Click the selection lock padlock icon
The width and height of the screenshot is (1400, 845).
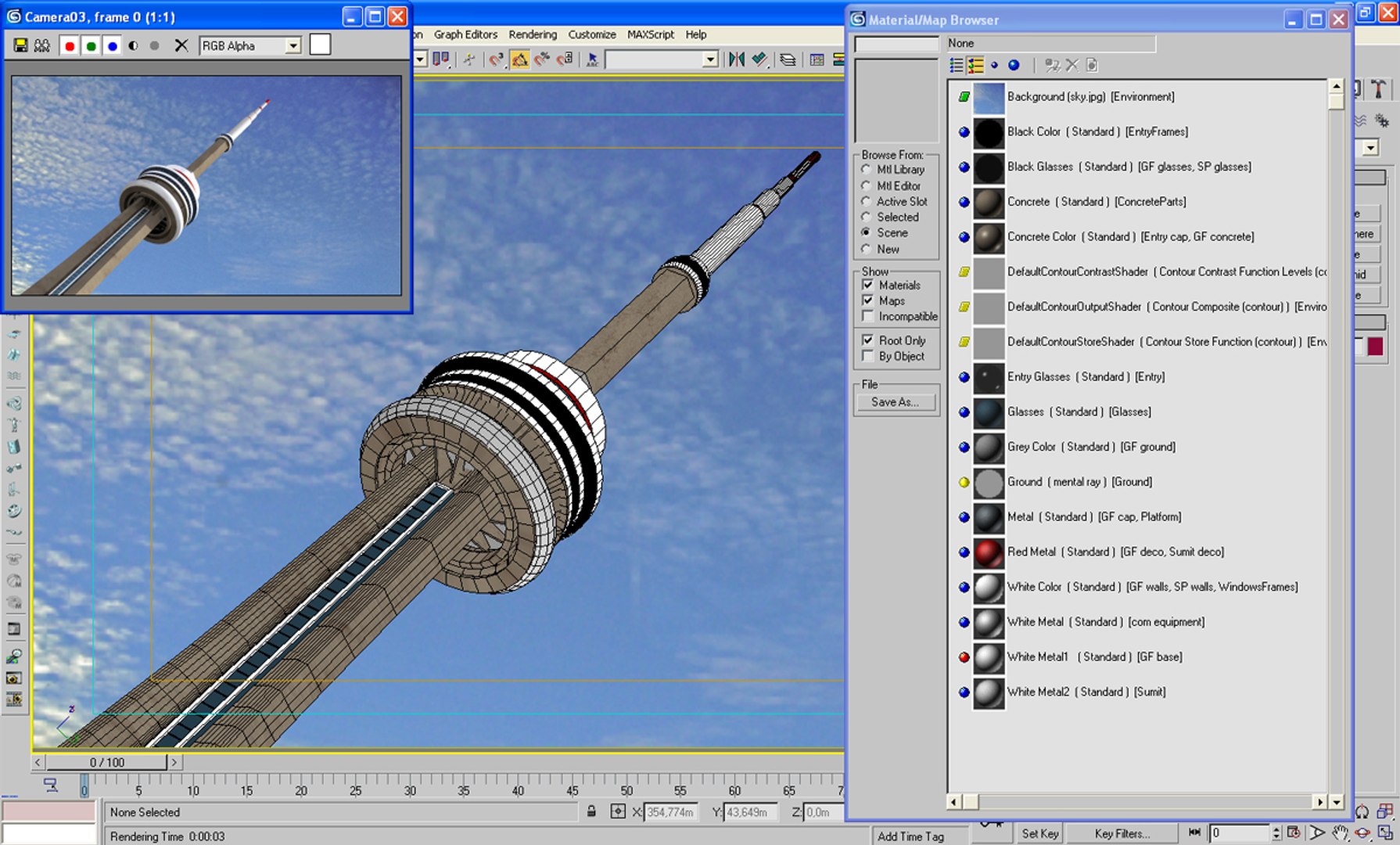click(x=592, y=812)
